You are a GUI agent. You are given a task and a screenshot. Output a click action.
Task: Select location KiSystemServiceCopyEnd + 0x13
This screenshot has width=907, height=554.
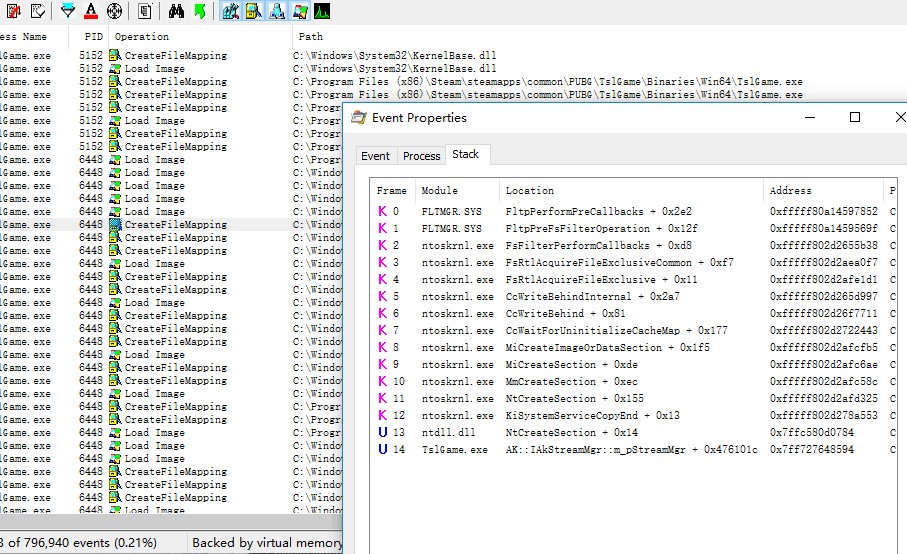[x=592, y=415]
